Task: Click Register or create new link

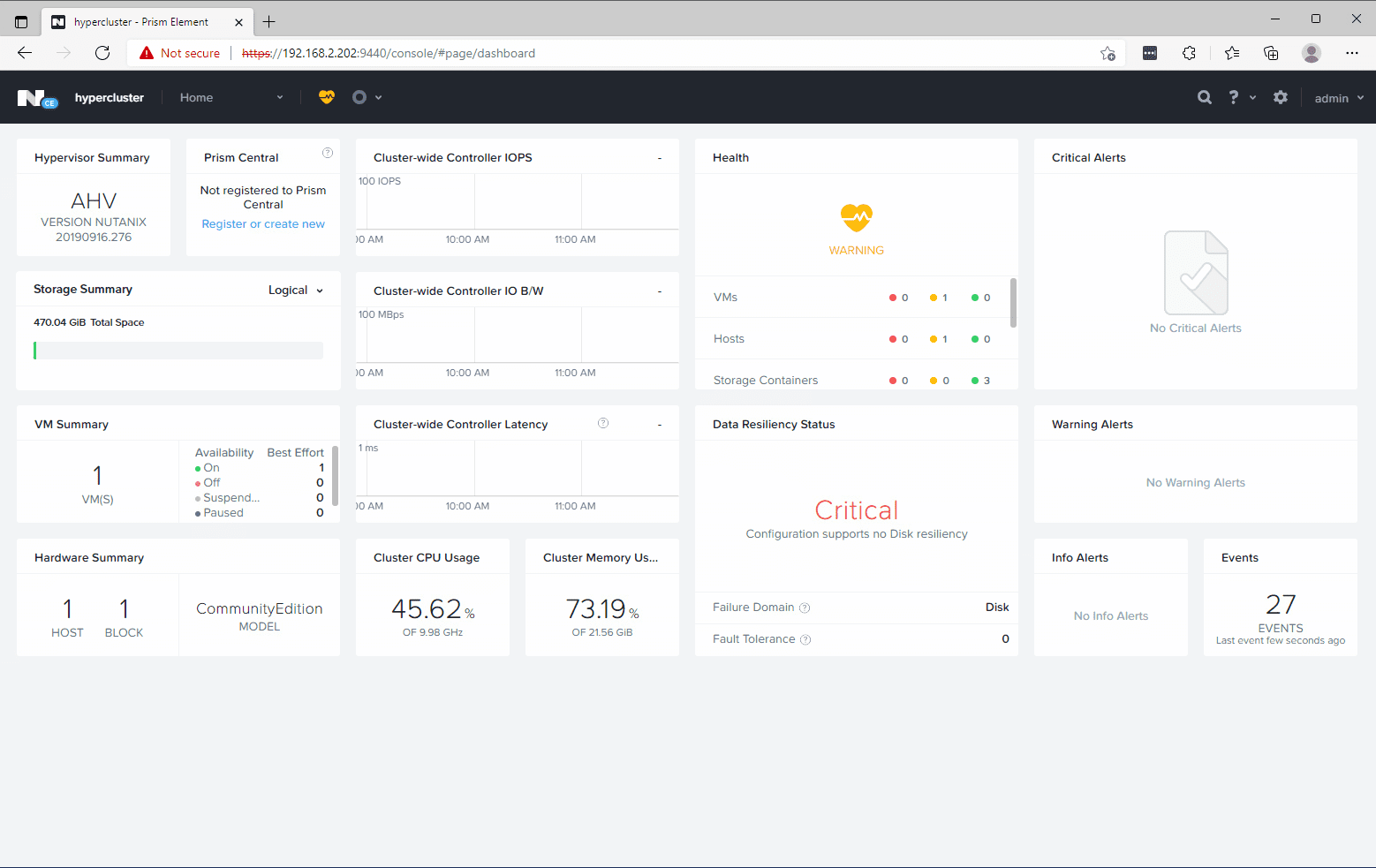Action: (263, 224)
